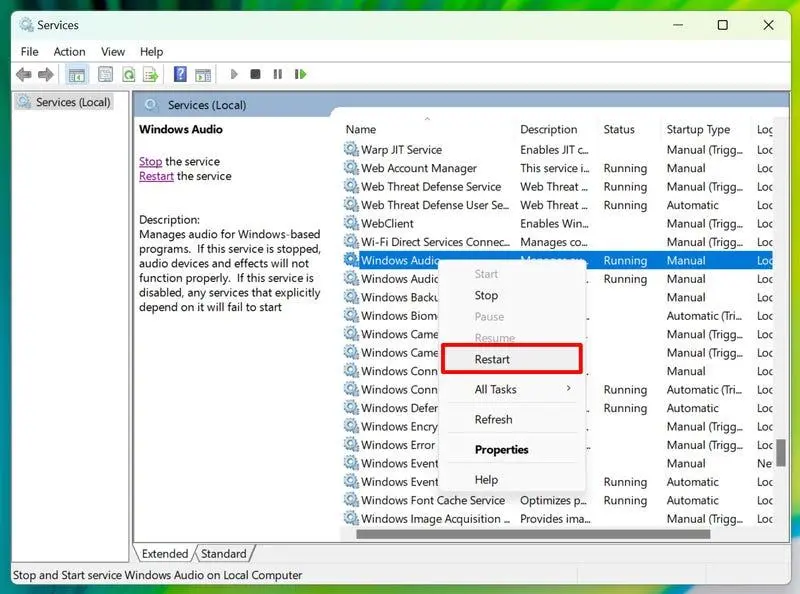Click the Restart the service link
Image resolution: width=800 pixels, height=594 pixels.
click(x=156, y=177)
